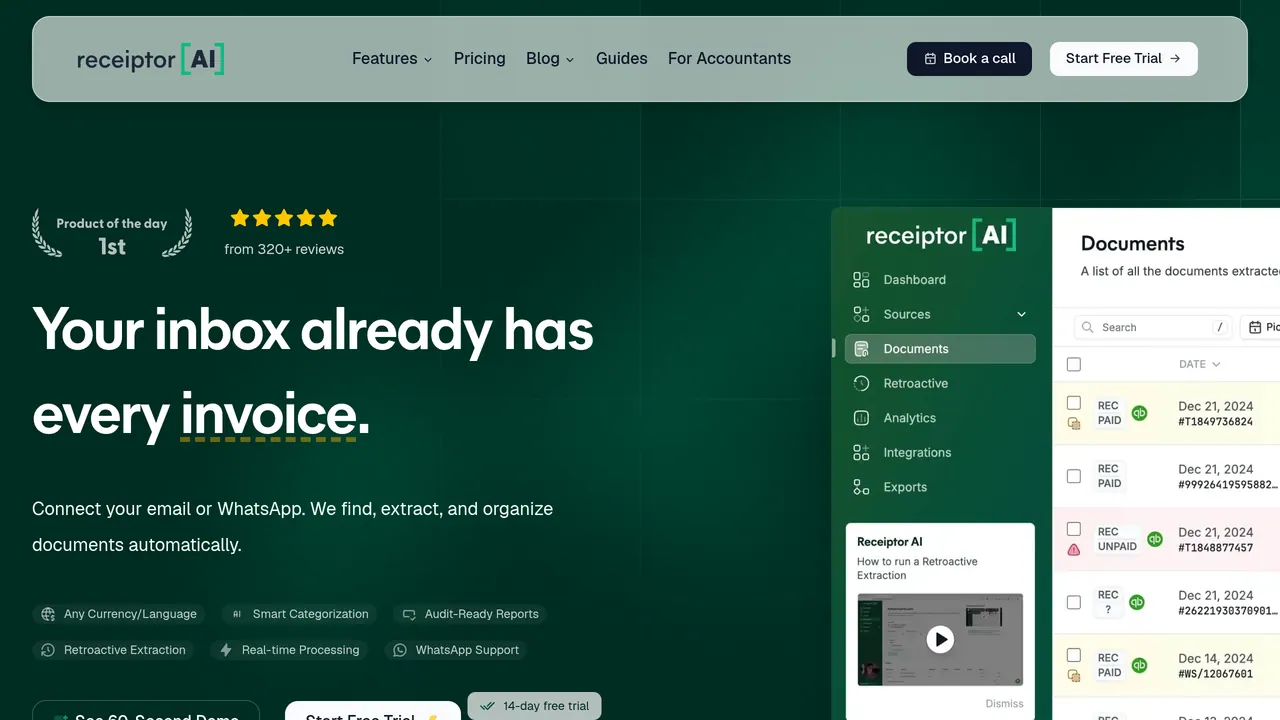Click the 'How to run a Retroactive Extraction' text

click(917, 568)
